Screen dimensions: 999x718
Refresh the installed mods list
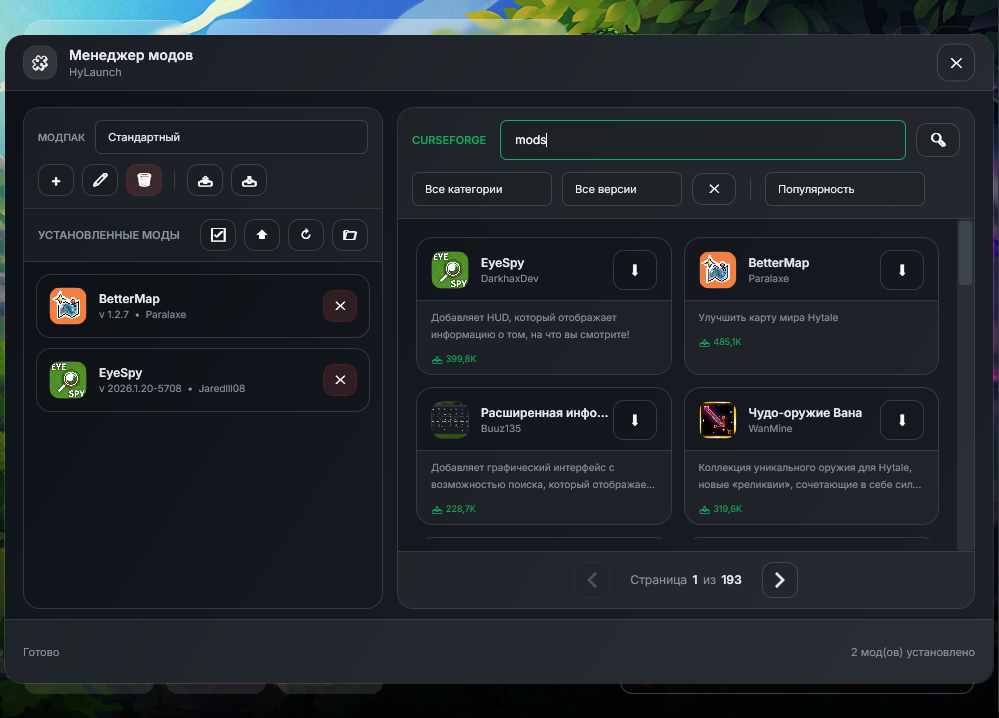[x=306, y=235]
